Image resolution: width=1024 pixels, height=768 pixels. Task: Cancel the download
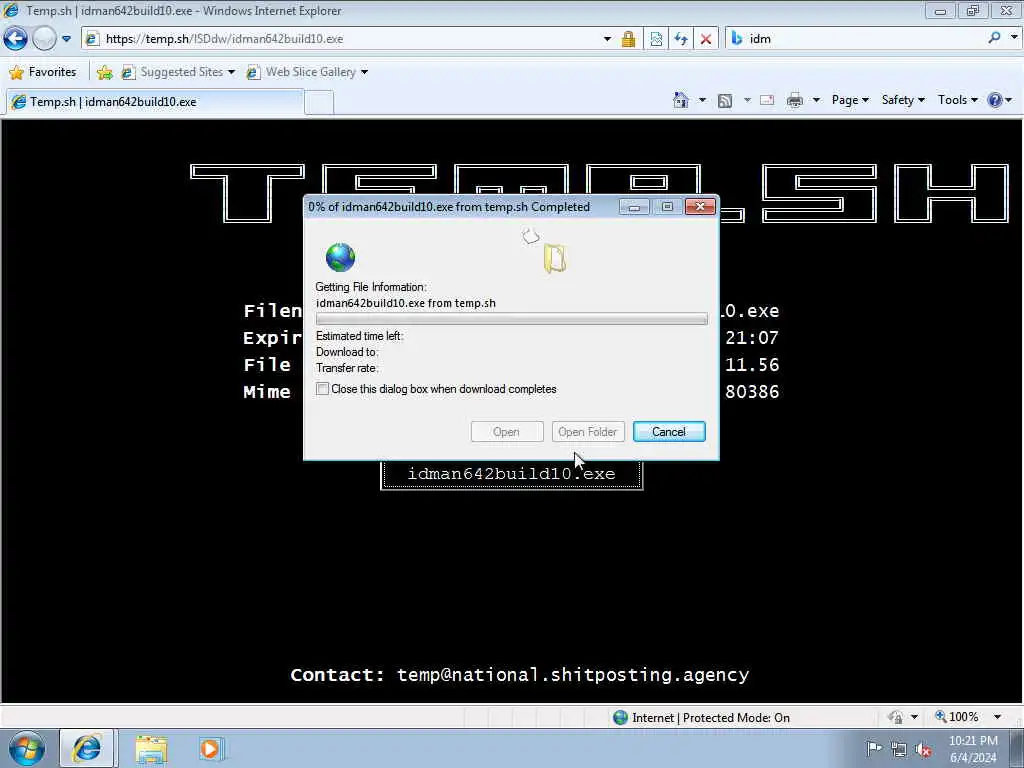(669, 432)
